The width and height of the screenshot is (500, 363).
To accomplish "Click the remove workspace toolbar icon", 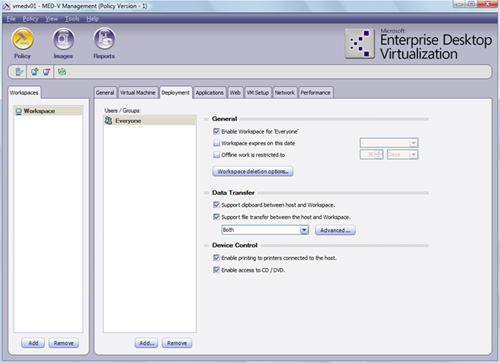I will coord(47,72).
